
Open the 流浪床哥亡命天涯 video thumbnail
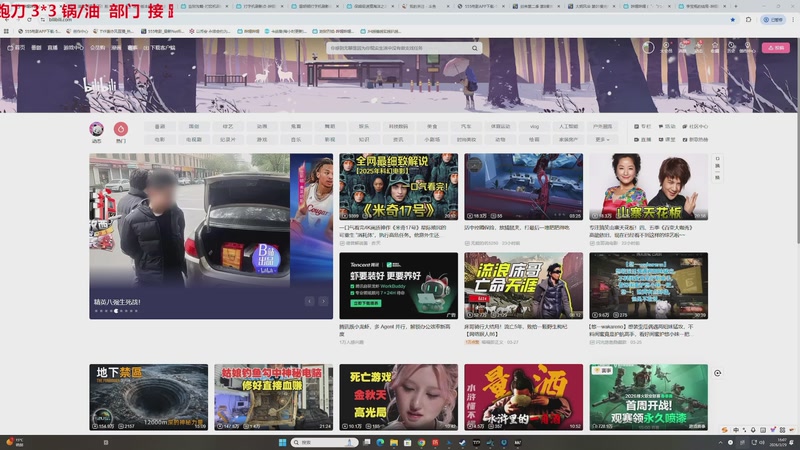[523, 286]
